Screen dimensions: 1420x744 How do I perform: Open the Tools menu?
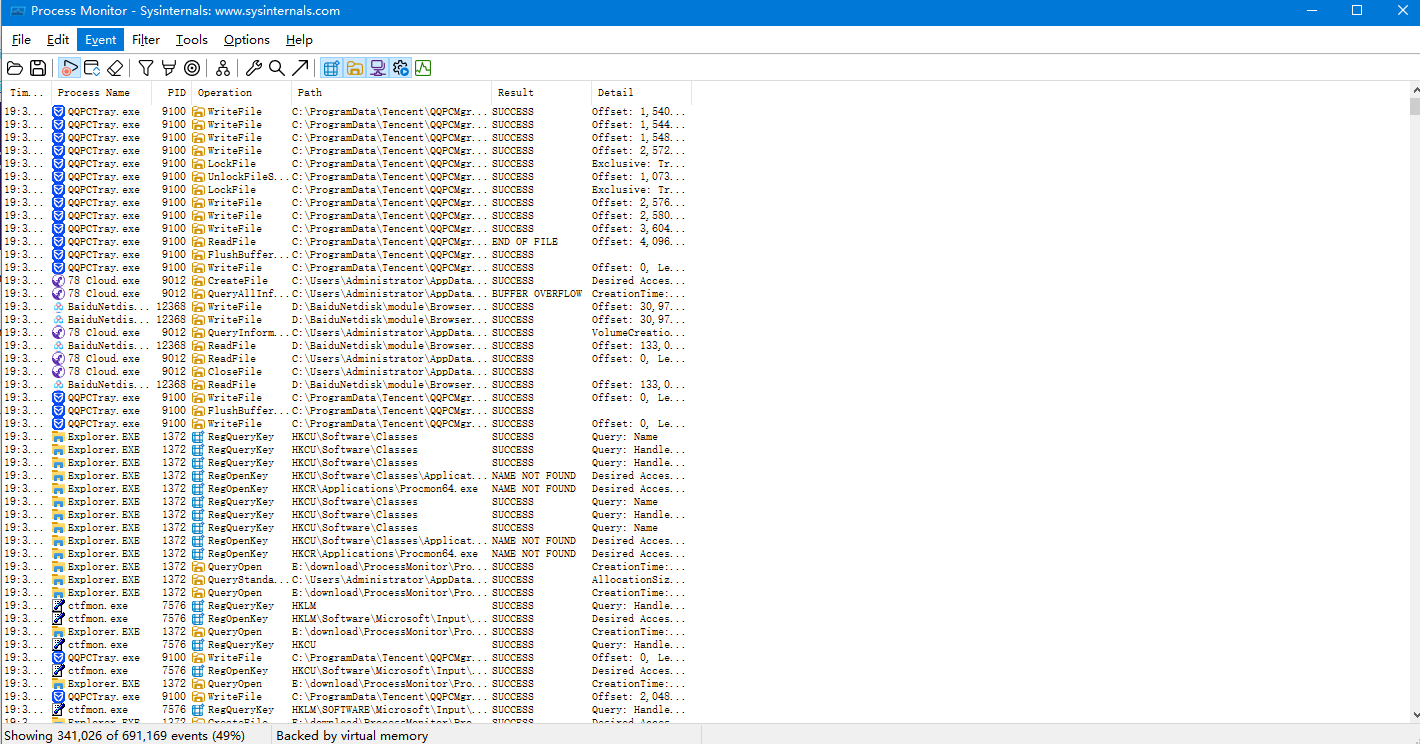(191, 40)
